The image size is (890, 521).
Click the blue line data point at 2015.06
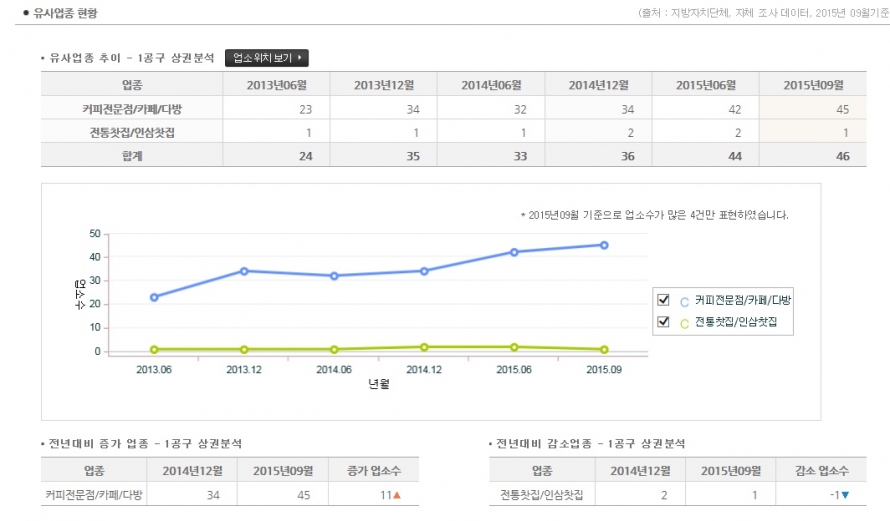point(514,252)
